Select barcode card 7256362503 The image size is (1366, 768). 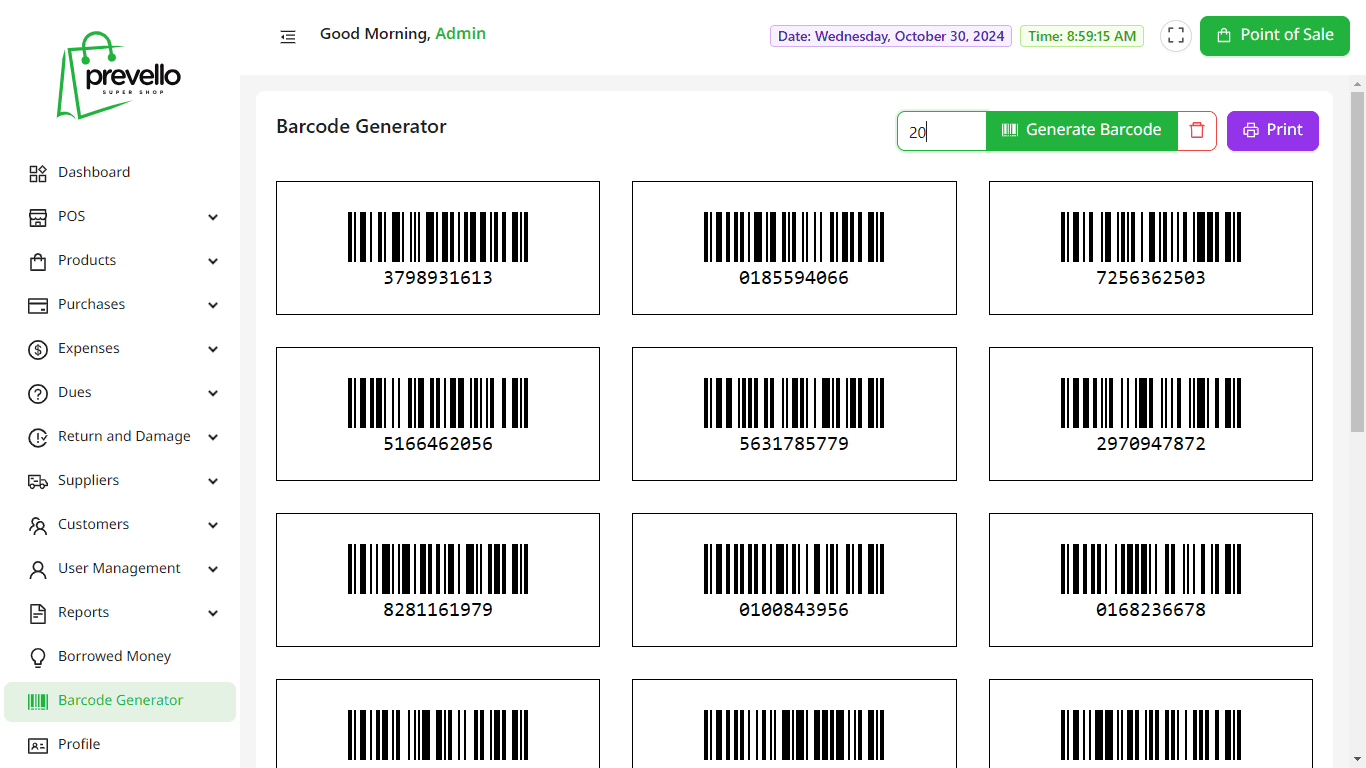click(1151, 248)
